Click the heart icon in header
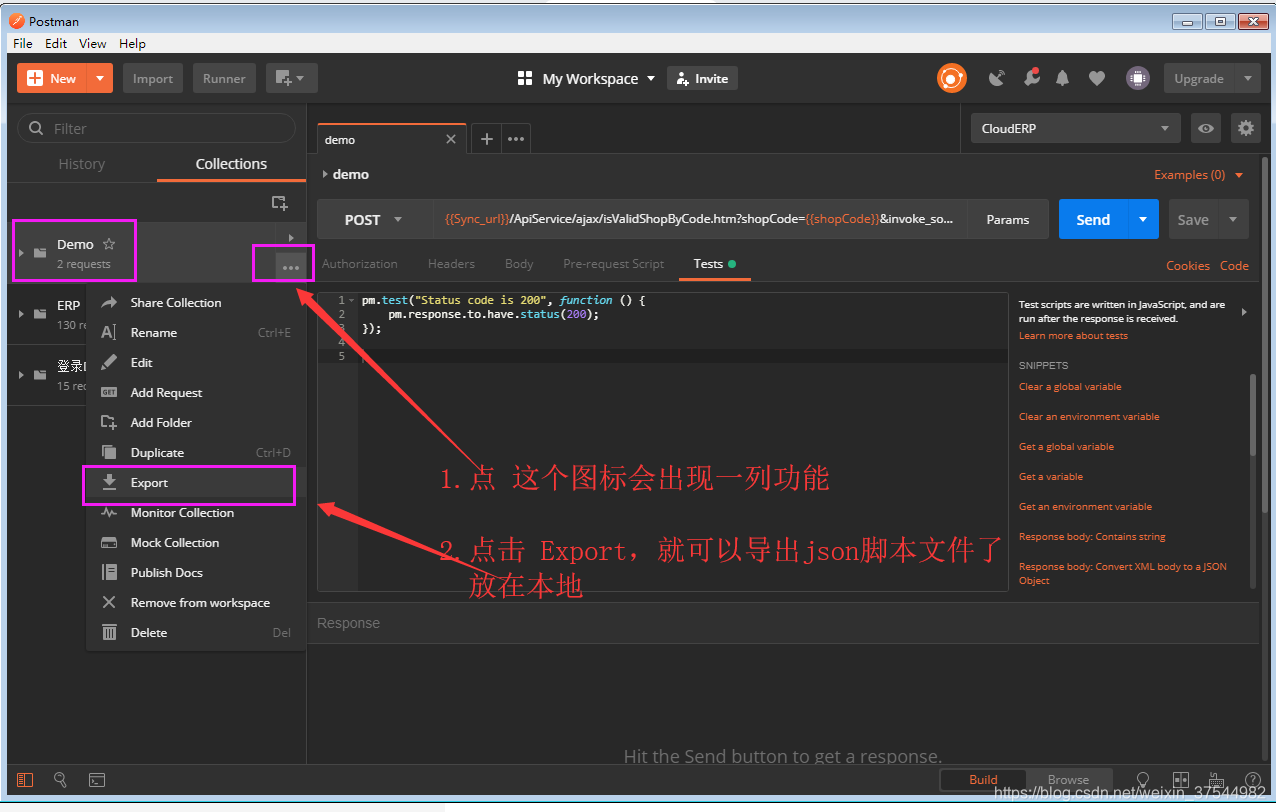The image size is (1276, 812). [x=1097, y=78]
